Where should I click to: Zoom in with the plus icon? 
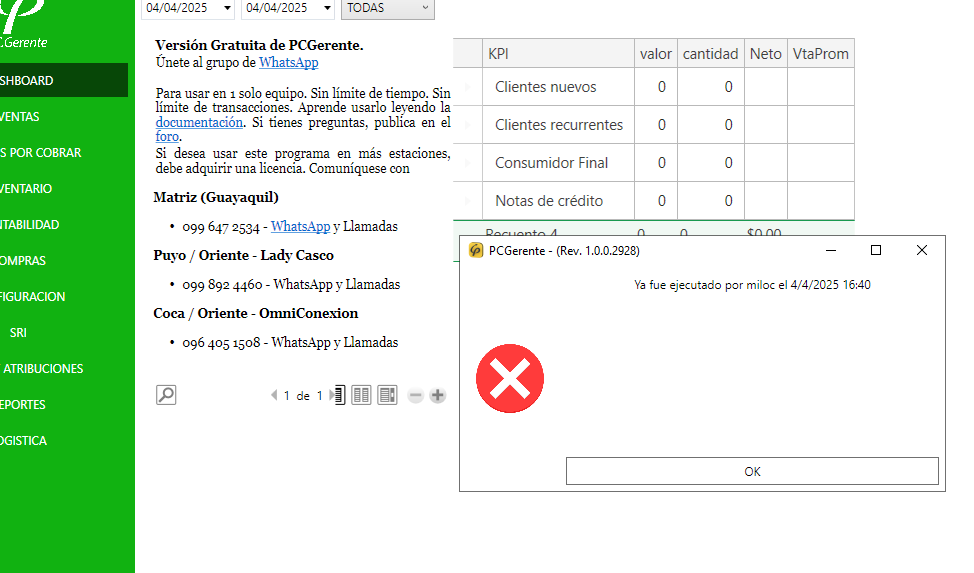[x=437, y=395]
